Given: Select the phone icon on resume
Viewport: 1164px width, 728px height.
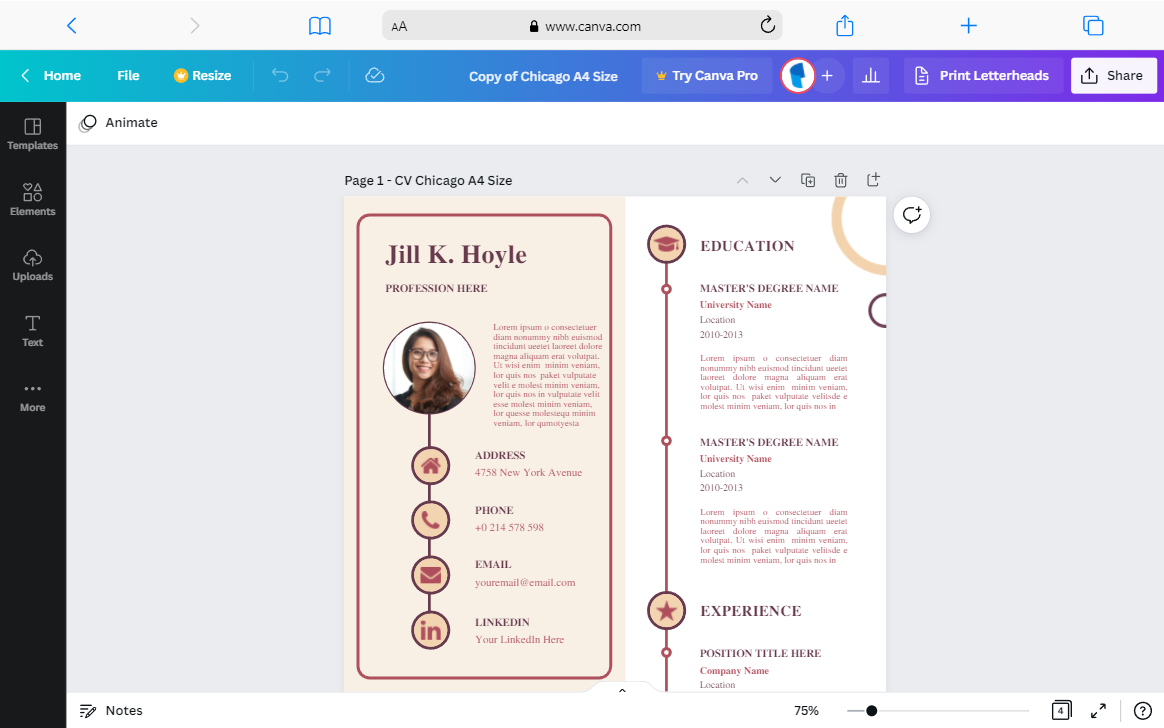Looking at the screenshot, I should (x=431, y=520).
